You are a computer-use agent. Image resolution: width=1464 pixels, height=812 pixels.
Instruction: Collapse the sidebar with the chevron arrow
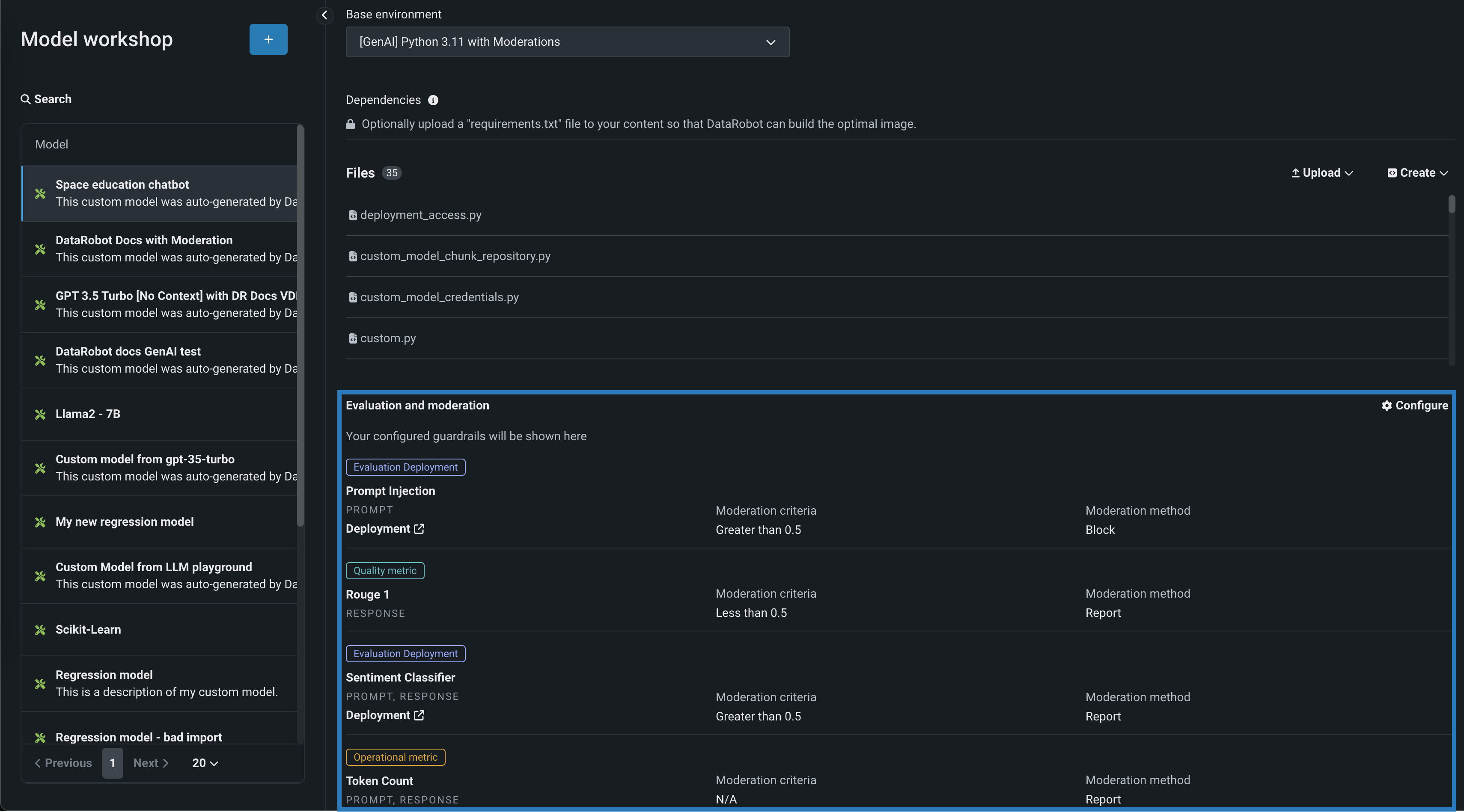coord(324,15)
